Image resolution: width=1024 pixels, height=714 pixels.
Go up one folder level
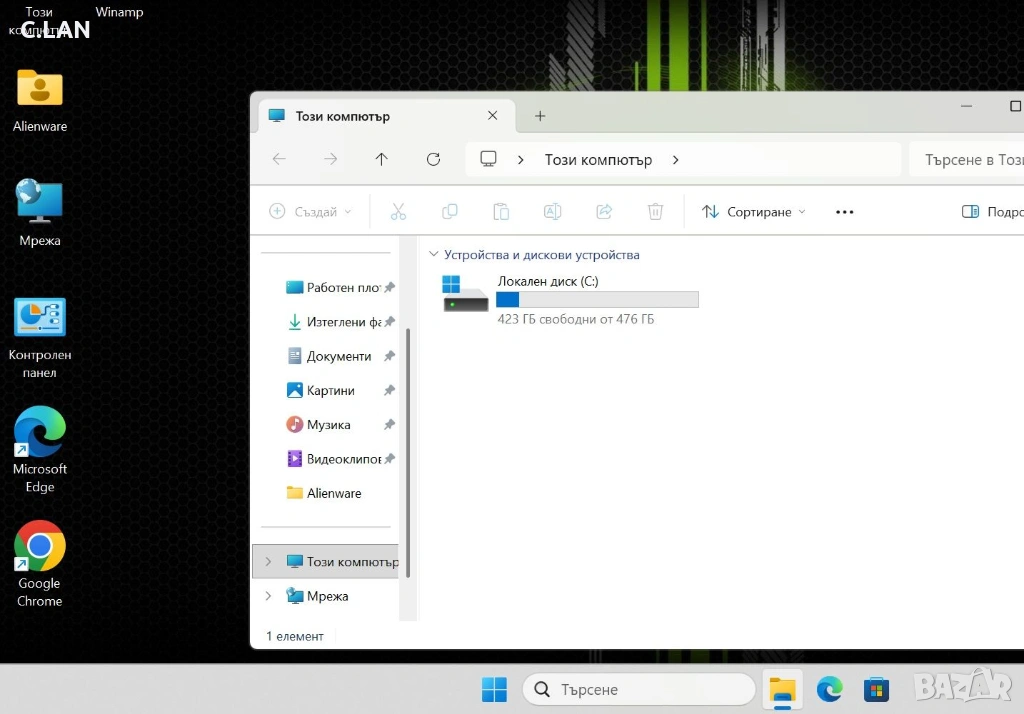381,160
